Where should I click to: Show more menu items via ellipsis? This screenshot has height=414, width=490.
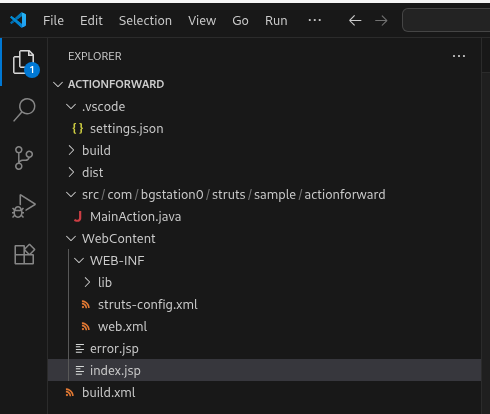[315, 21]
